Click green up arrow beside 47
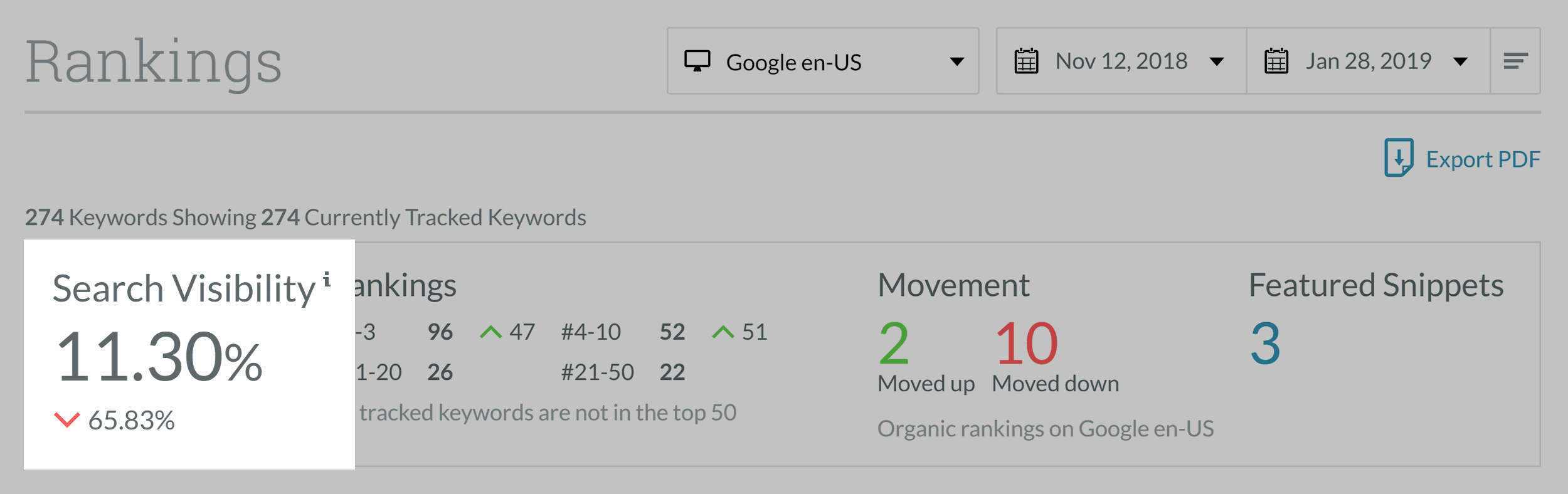Viewport: 1568px width, 494px height. tap(490, 332)
